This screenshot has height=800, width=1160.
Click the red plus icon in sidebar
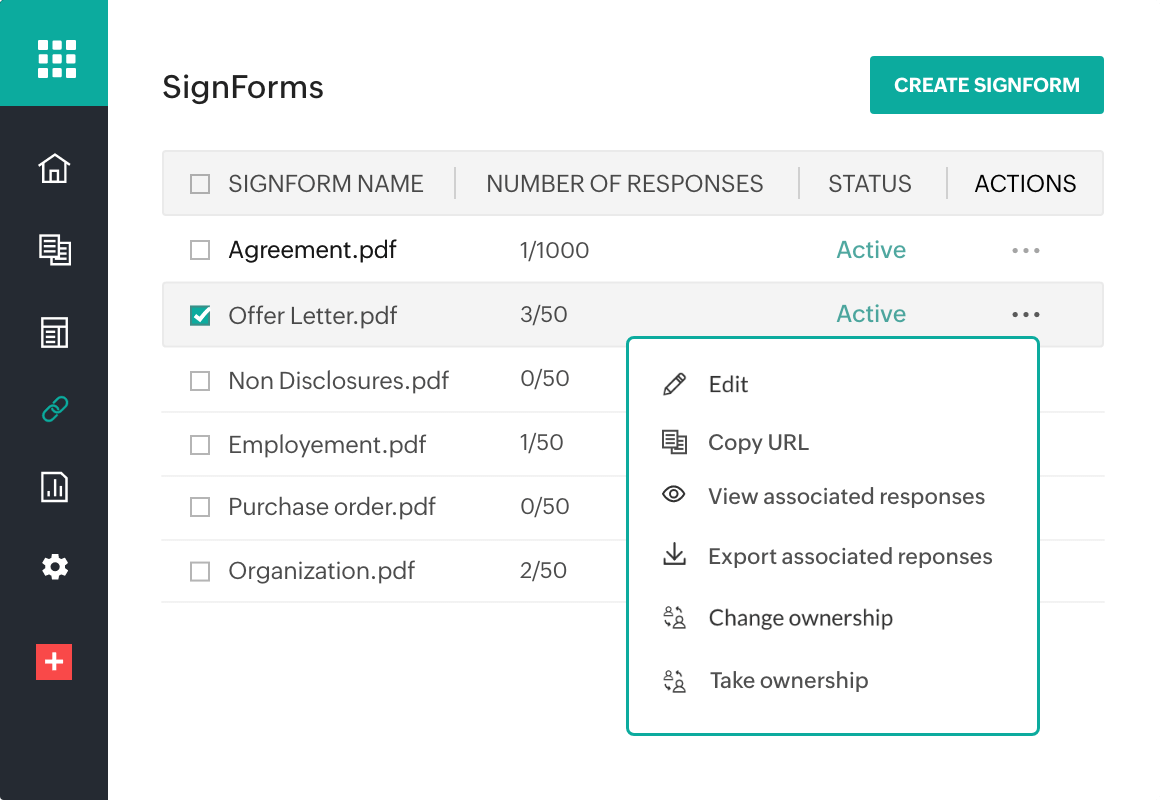pyautogui.click(x=54, y=662)
